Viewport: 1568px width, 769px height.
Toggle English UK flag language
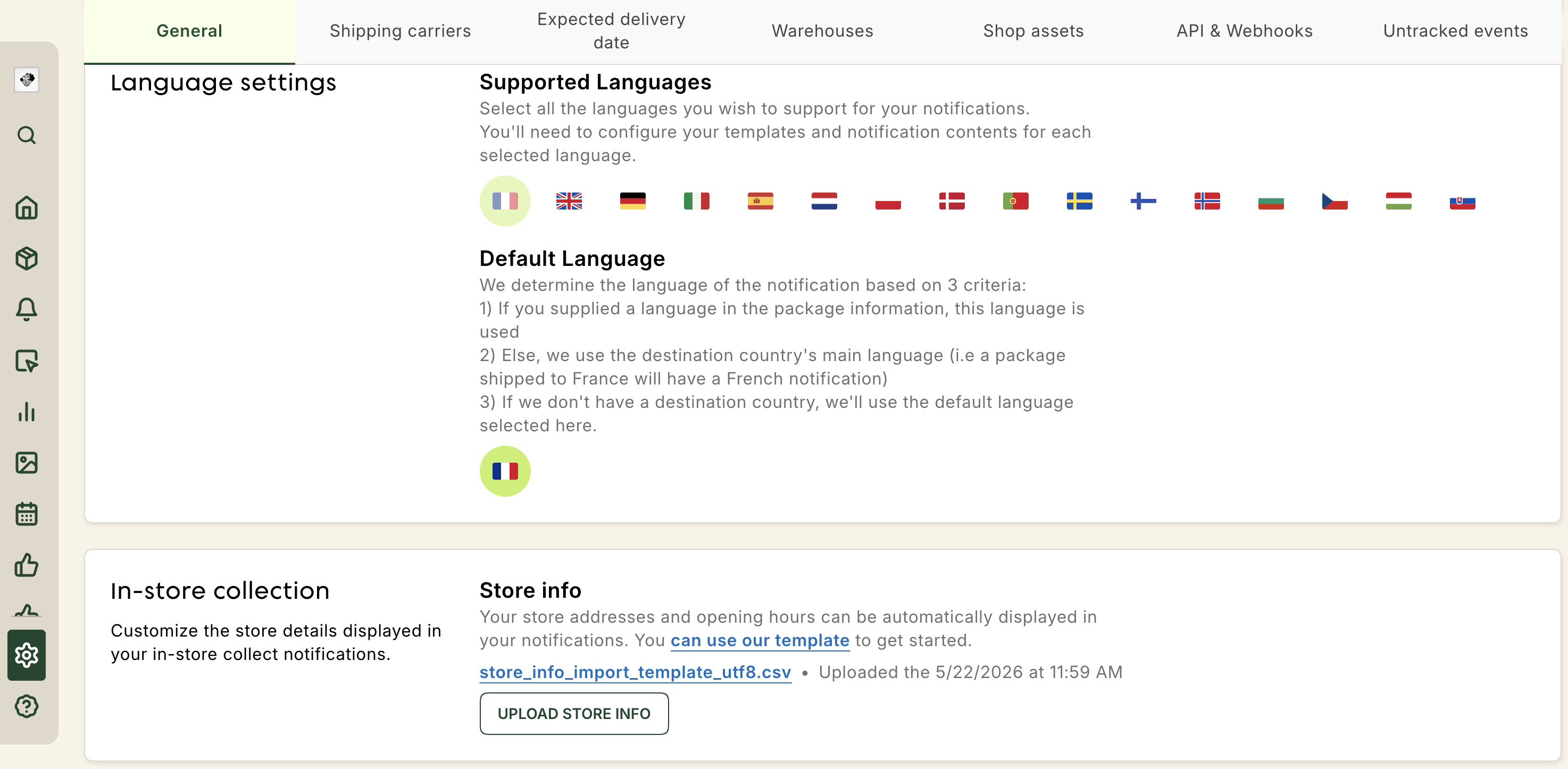coord(569,201)
